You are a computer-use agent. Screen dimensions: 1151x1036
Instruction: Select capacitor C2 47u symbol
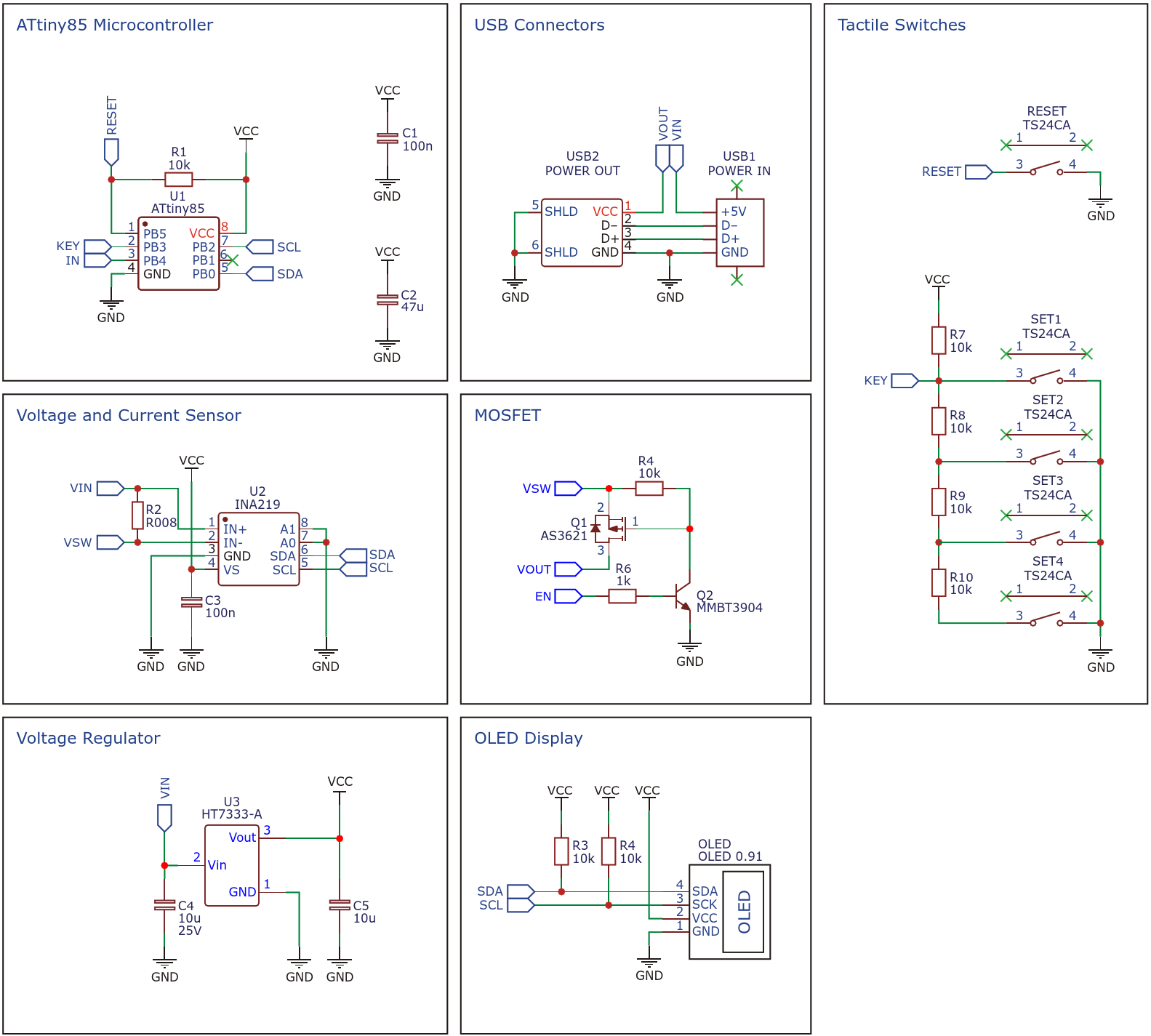[x=388, y=300]
